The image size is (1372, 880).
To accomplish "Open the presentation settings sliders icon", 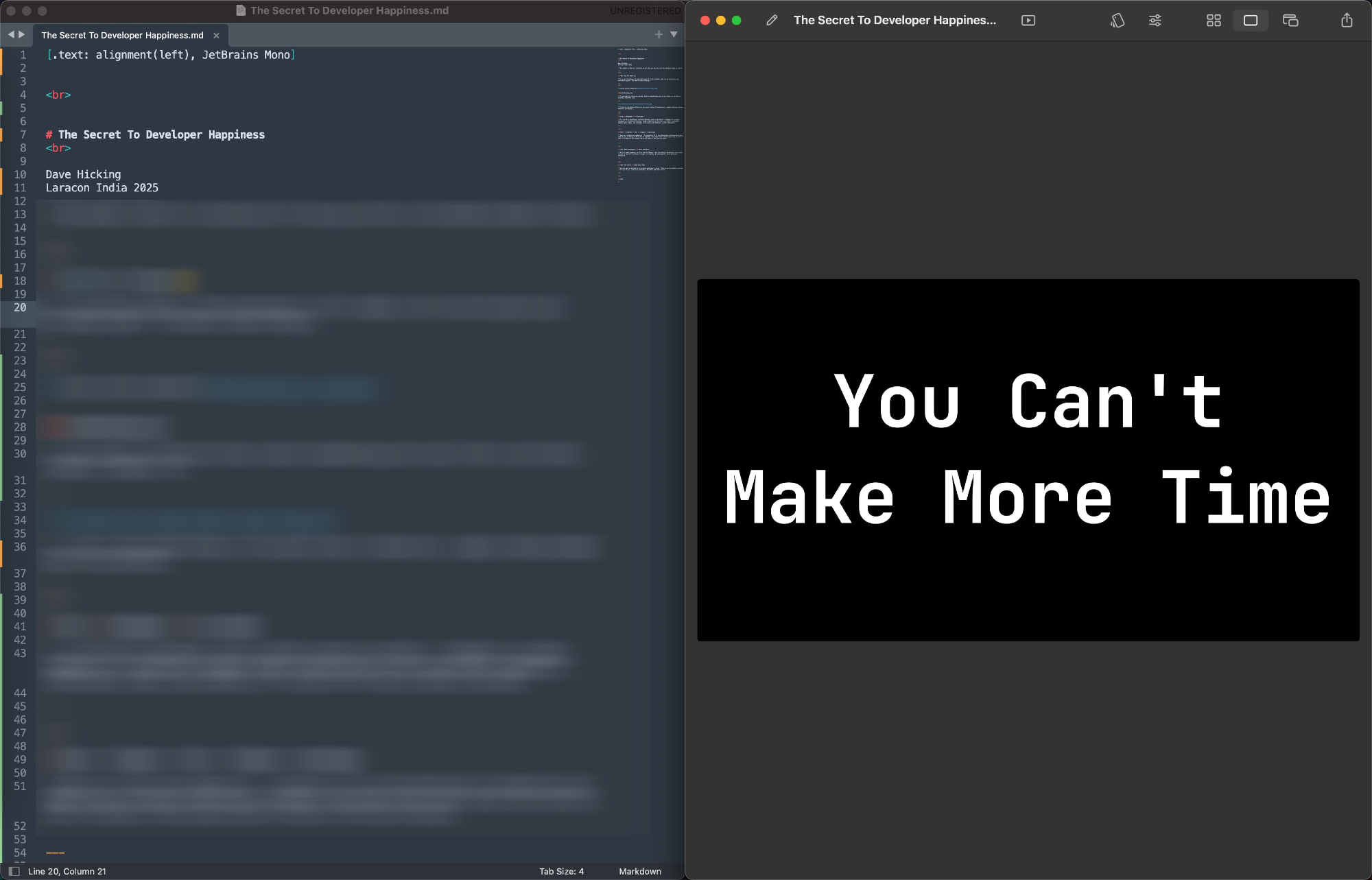I will point(1155,21).
